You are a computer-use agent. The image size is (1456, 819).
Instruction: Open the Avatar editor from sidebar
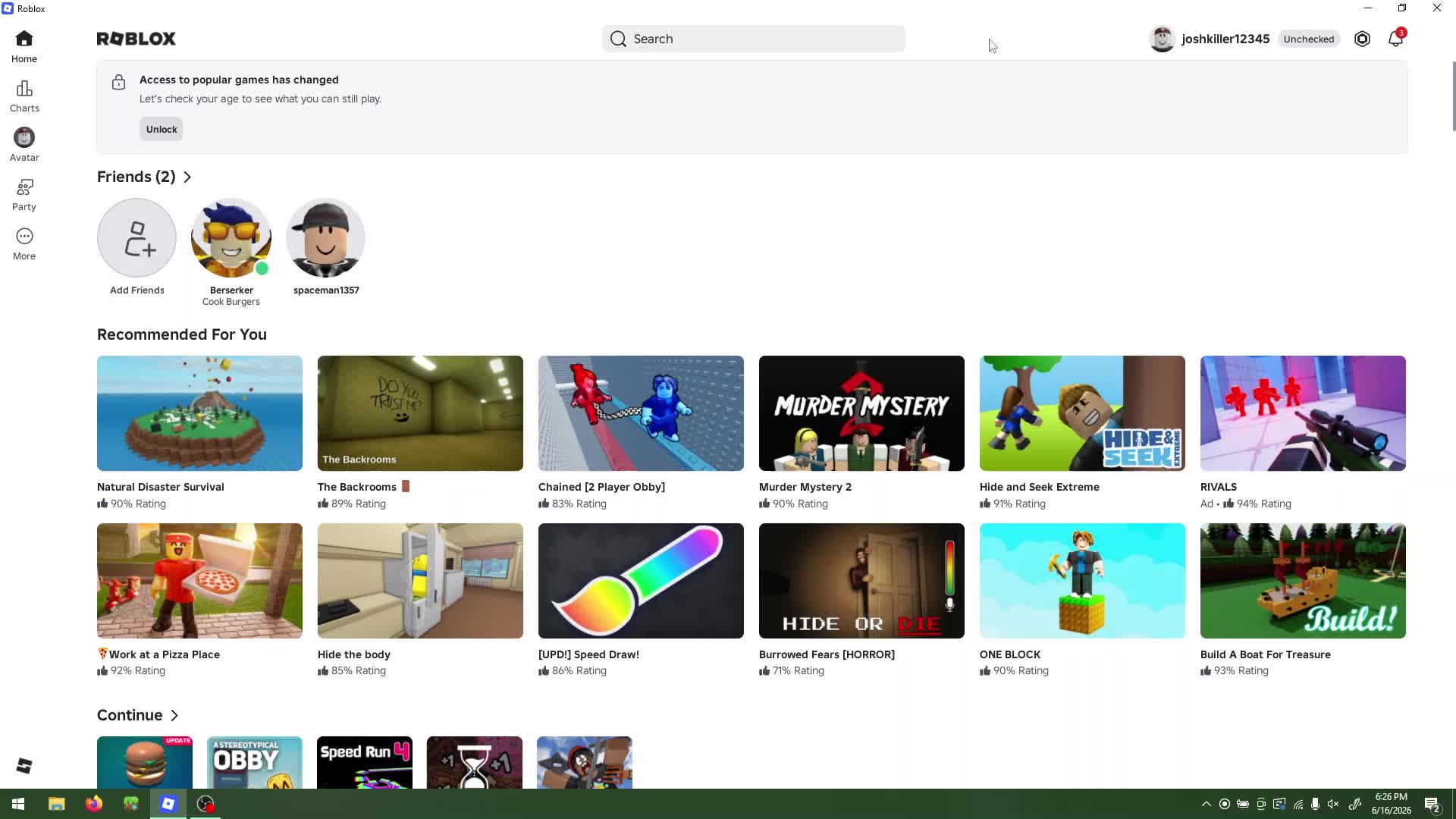pyautogui.click(x=24, y=145)
